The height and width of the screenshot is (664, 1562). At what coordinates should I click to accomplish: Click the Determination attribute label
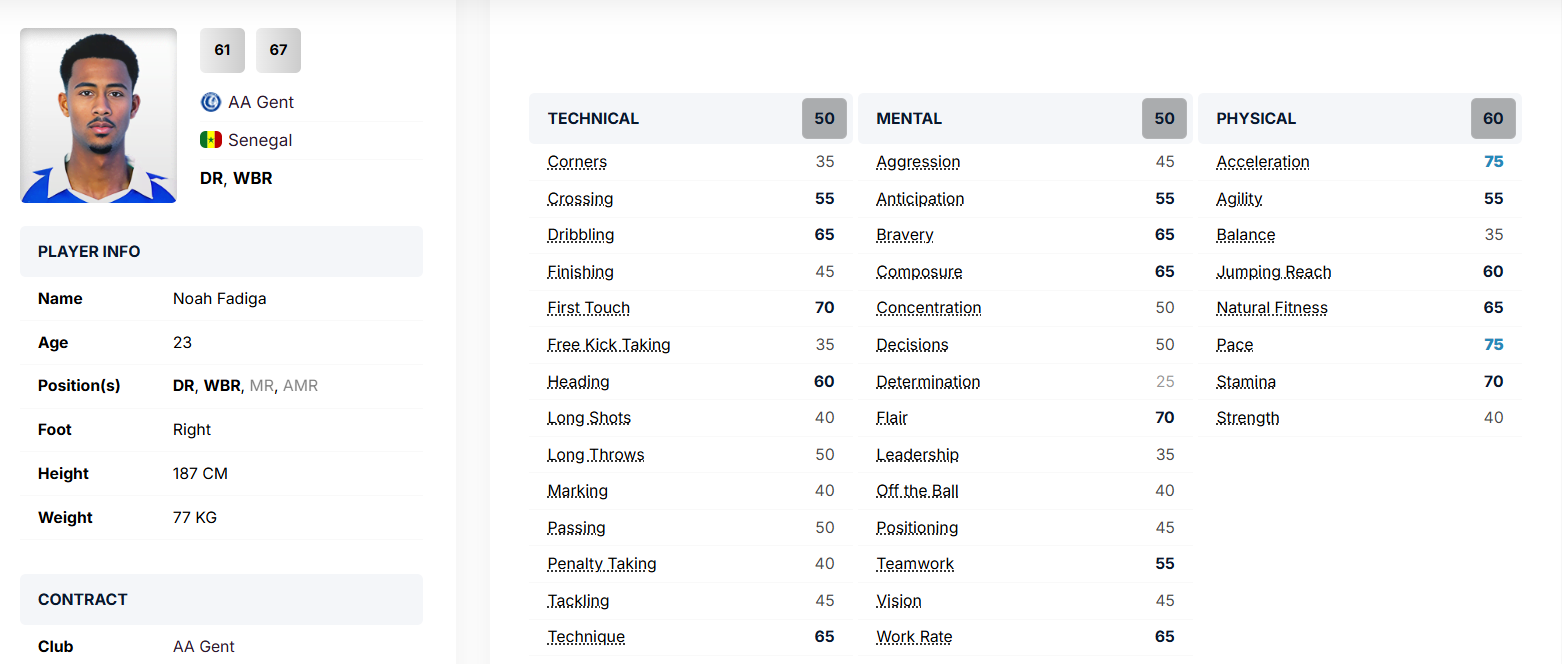tap(928, 382)
